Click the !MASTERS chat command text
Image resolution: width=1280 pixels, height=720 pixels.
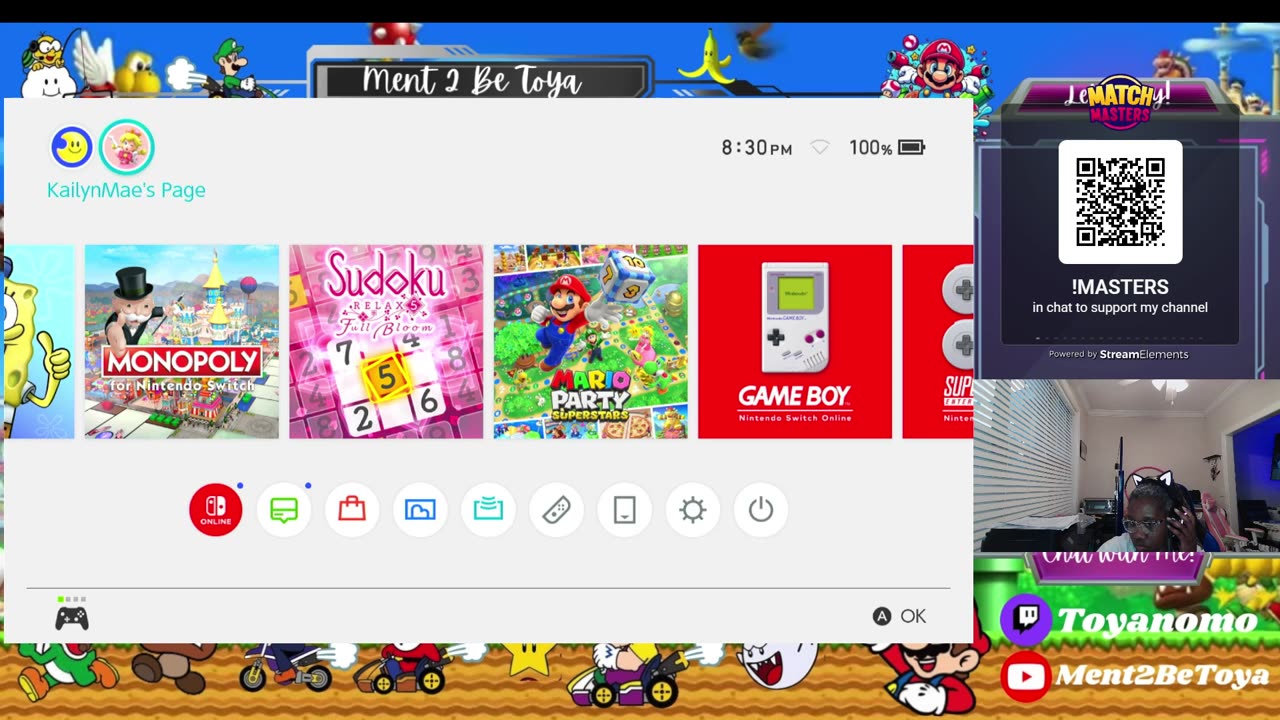coord(1120,287)
